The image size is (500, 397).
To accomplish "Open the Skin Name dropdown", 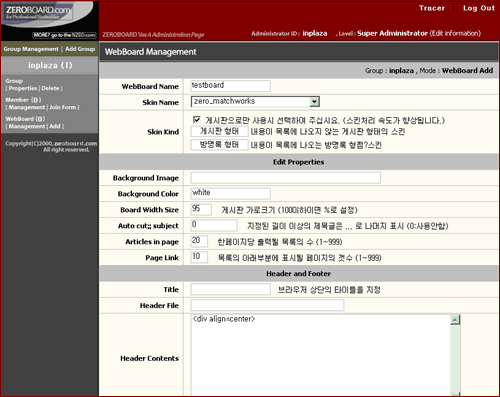I will click(x=255, y=102).
